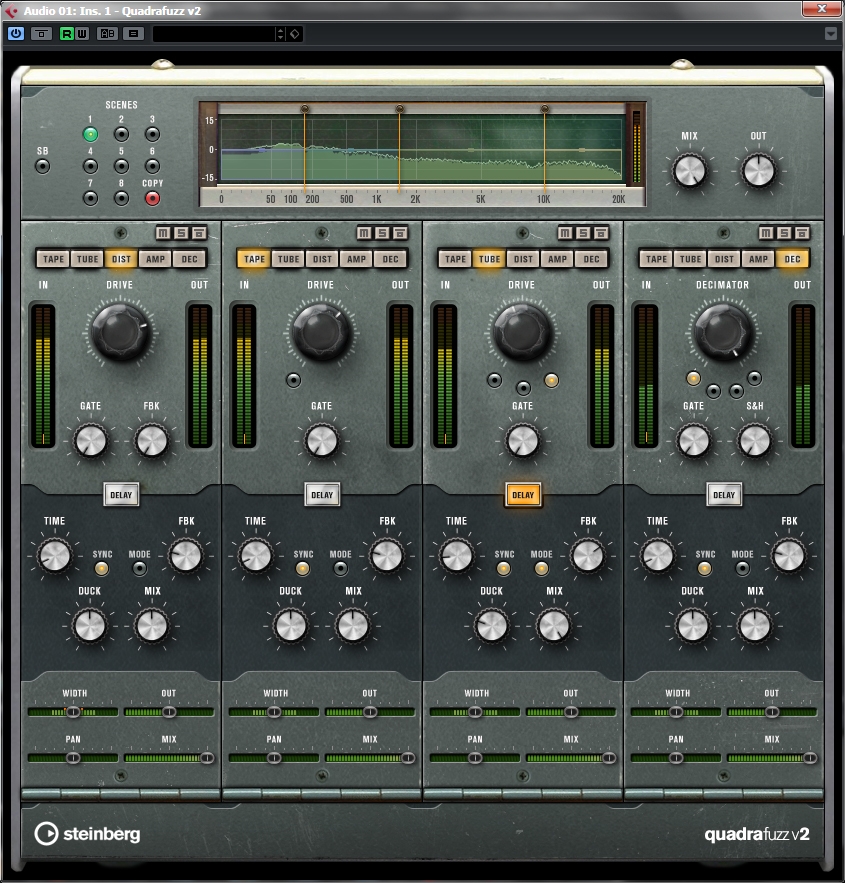This screenshot has height=883, width=845.
Task: Solo band 3 with its S button
Action: click(x=583, y=233)
